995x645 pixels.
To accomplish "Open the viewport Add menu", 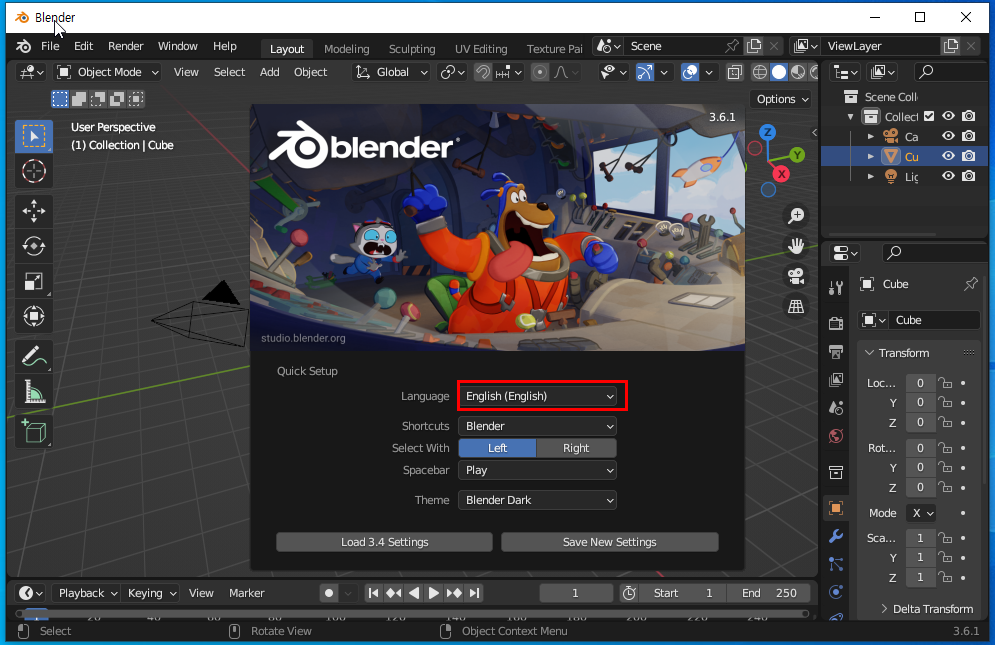I will click(x=270, y=72).
